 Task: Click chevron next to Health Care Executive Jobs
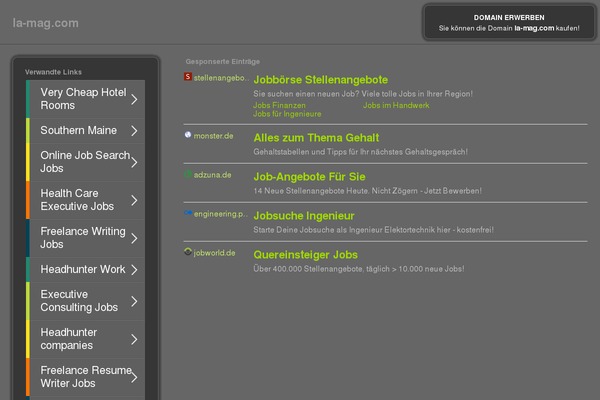coord(134,200)
